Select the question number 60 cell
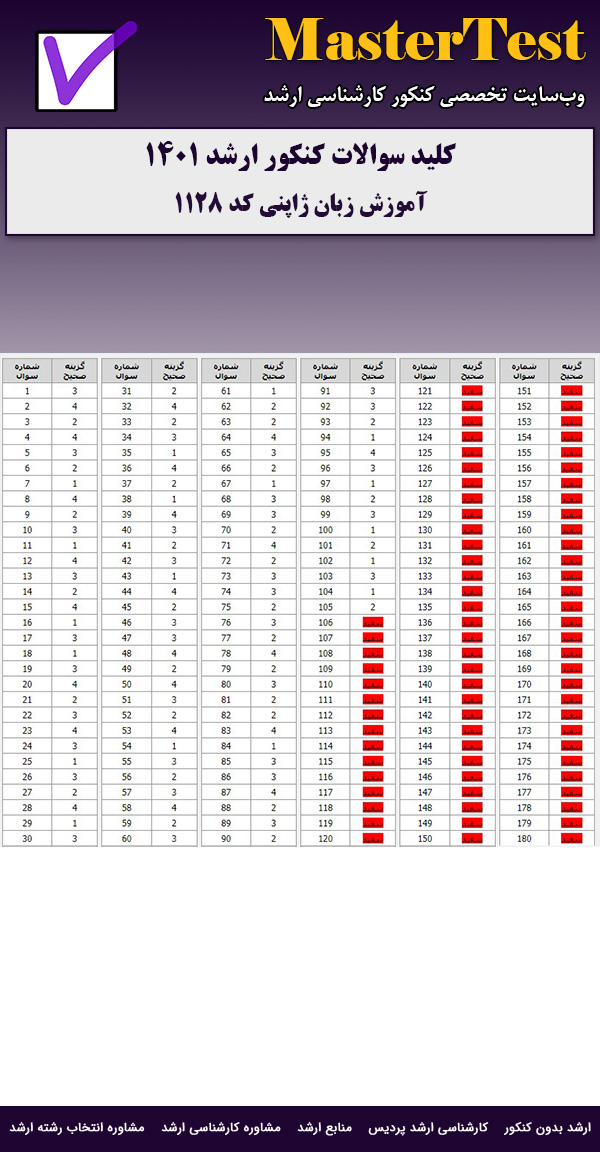This screenshot has width=600, height=1152. 126,838
